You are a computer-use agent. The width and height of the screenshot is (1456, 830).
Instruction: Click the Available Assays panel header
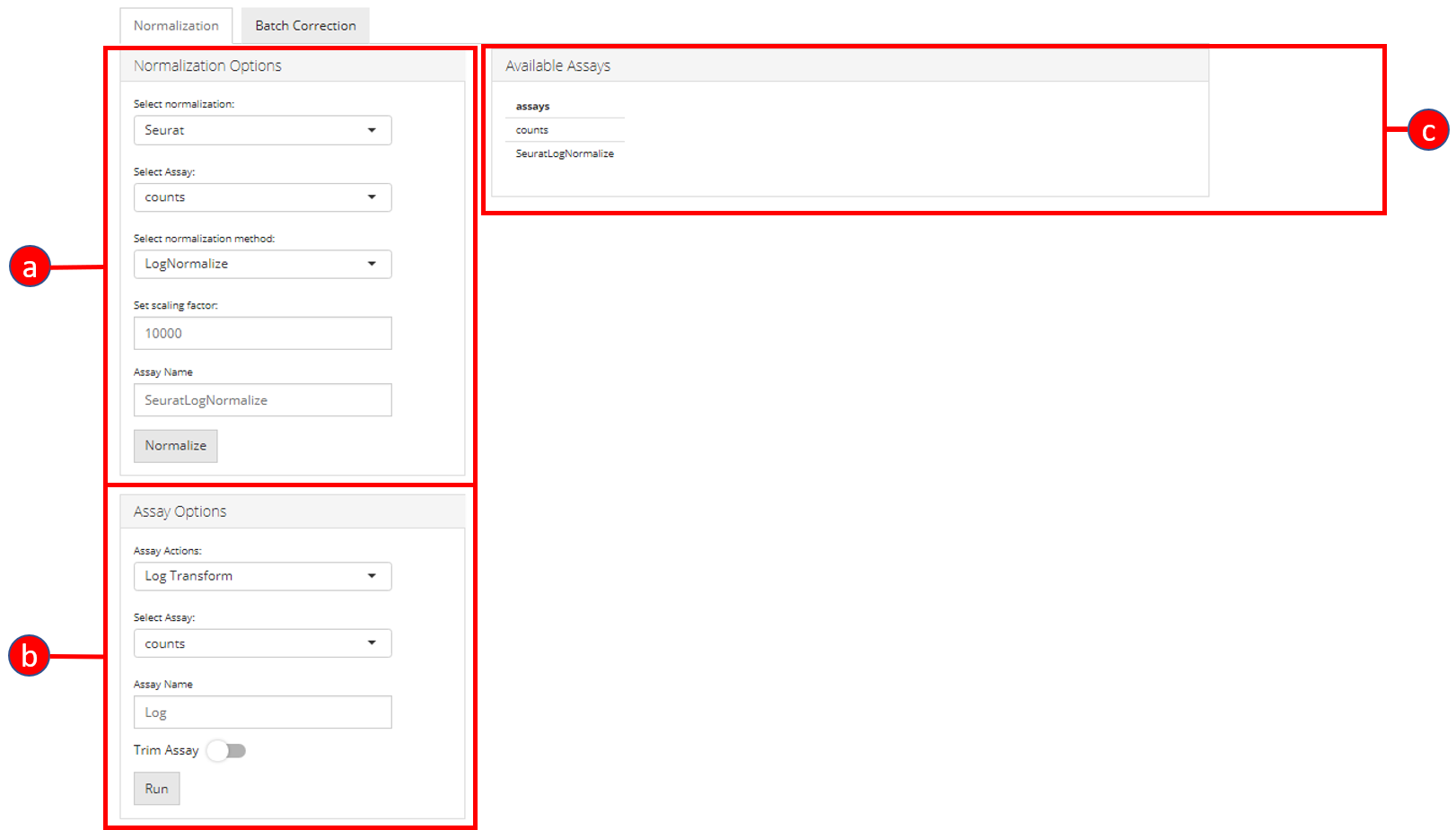(x=849, y=66)
